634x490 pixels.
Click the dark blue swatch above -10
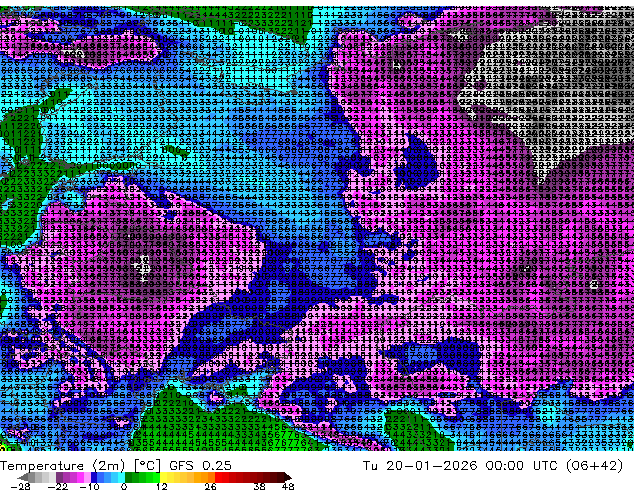pos(94,477)
